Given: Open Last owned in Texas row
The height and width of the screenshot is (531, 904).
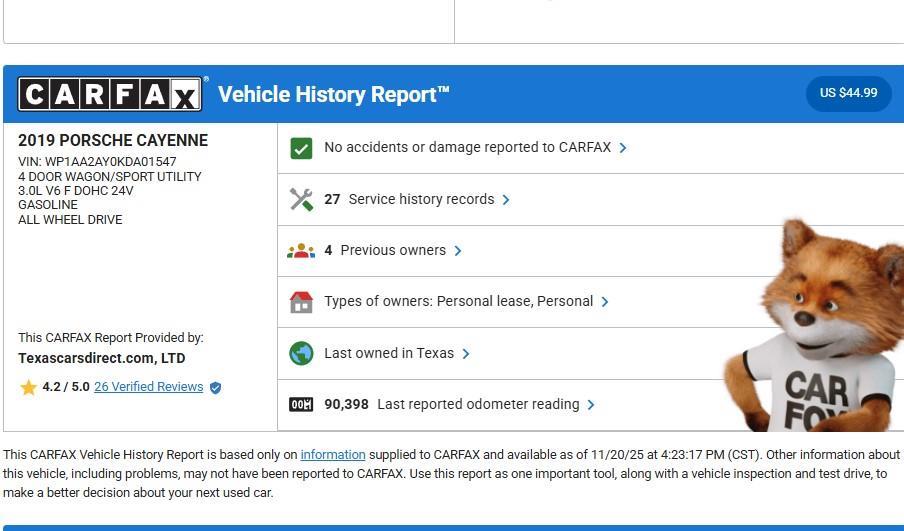Looking at the screenshot, I should click(388, 353).
